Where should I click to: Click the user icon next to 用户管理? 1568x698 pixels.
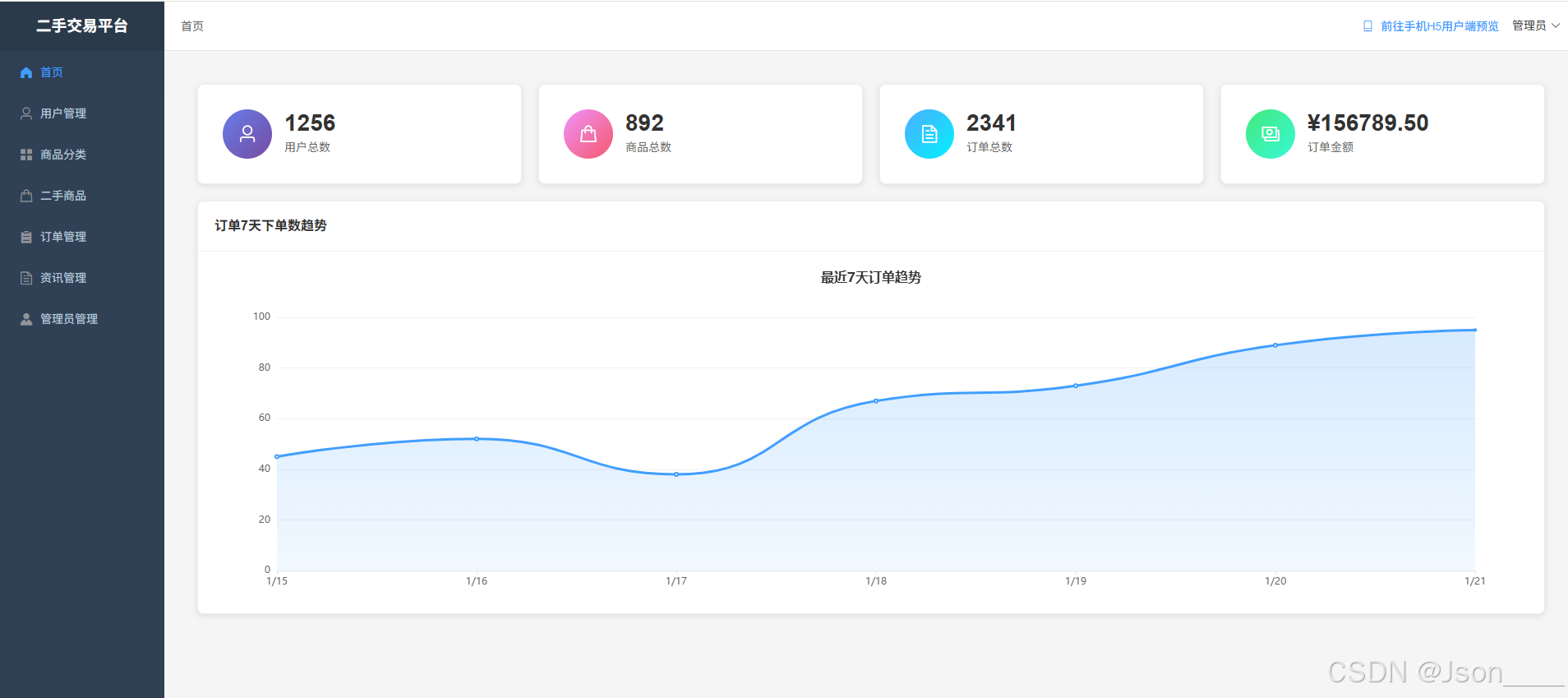pyautogui.click(x=26, y=113)
